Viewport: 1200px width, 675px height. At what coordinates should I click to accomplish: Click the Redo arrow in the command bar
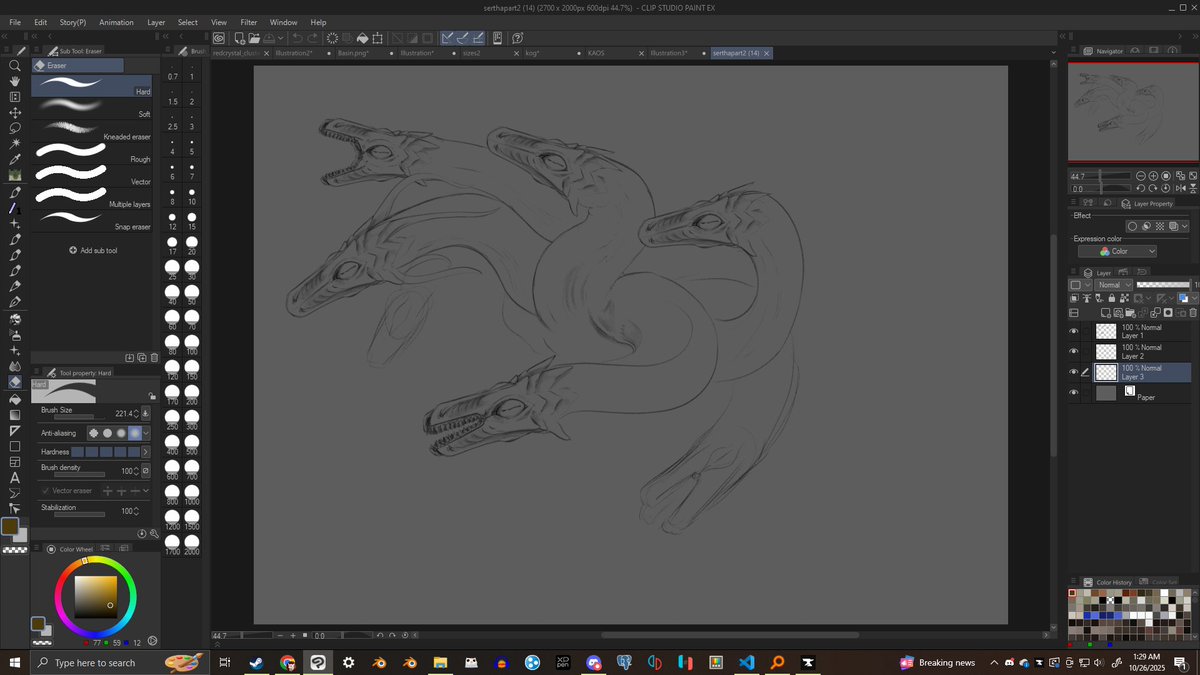tap(312, 38)
